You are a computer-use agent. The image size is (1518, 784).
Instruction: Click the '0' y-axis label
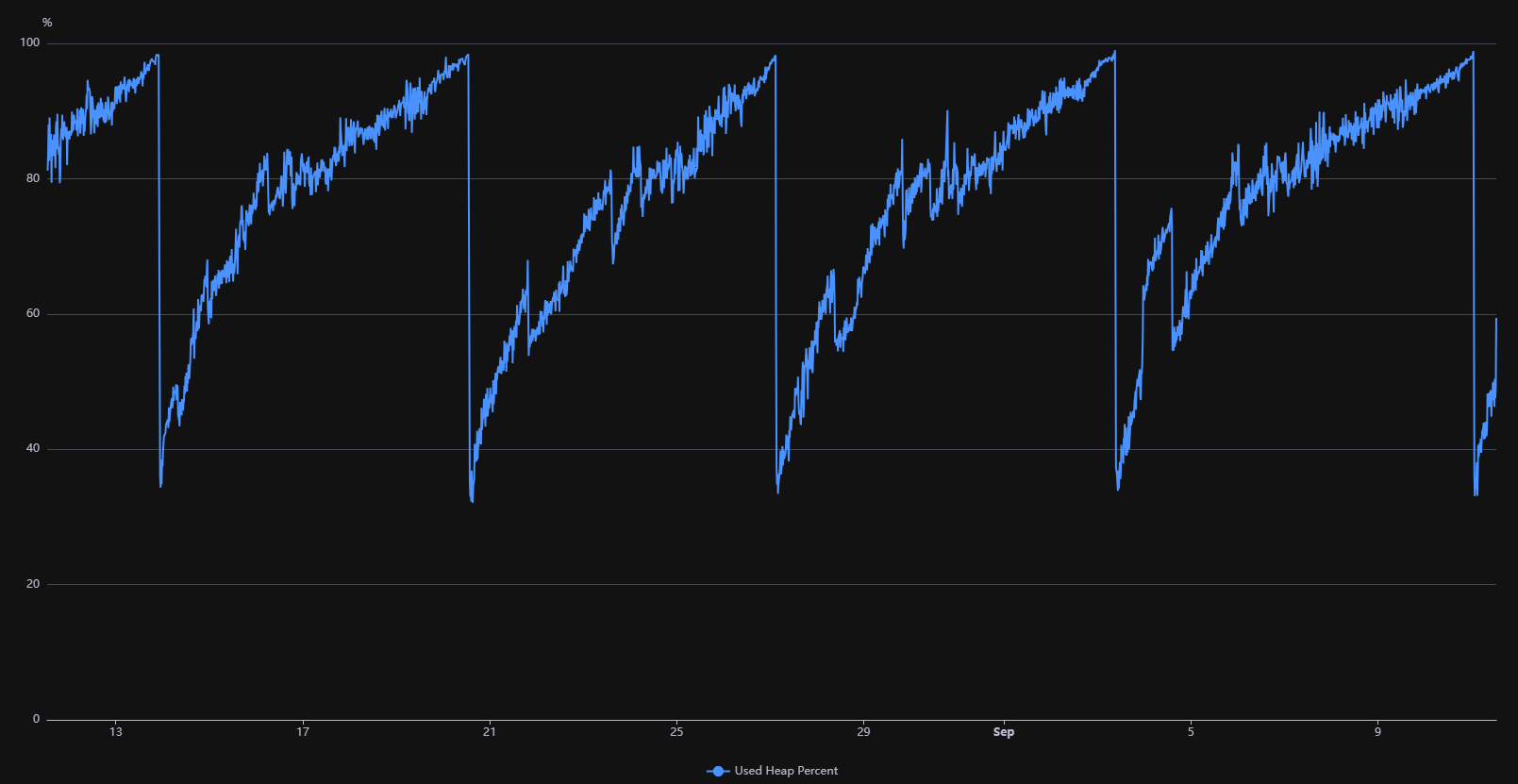[x=37, y=719]
